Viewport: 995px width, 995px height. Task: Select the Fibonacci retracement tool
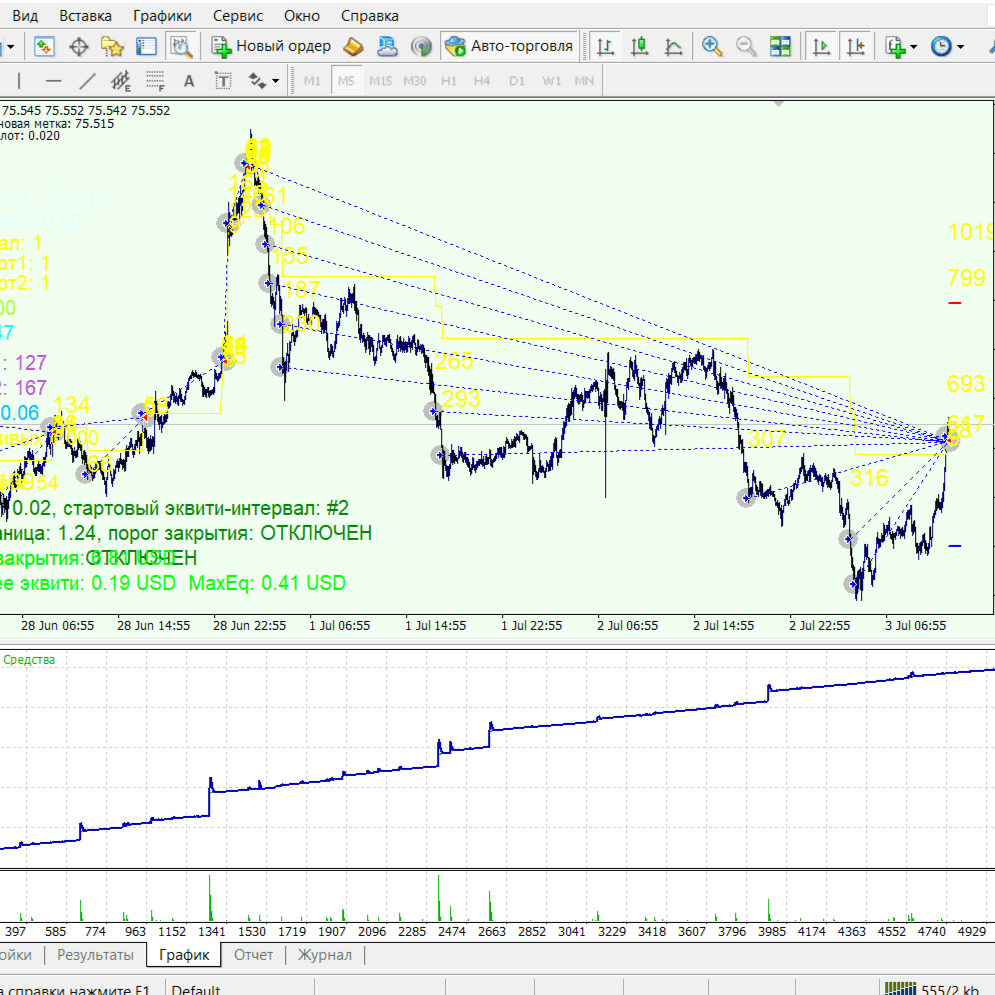(x=154, y=81)
